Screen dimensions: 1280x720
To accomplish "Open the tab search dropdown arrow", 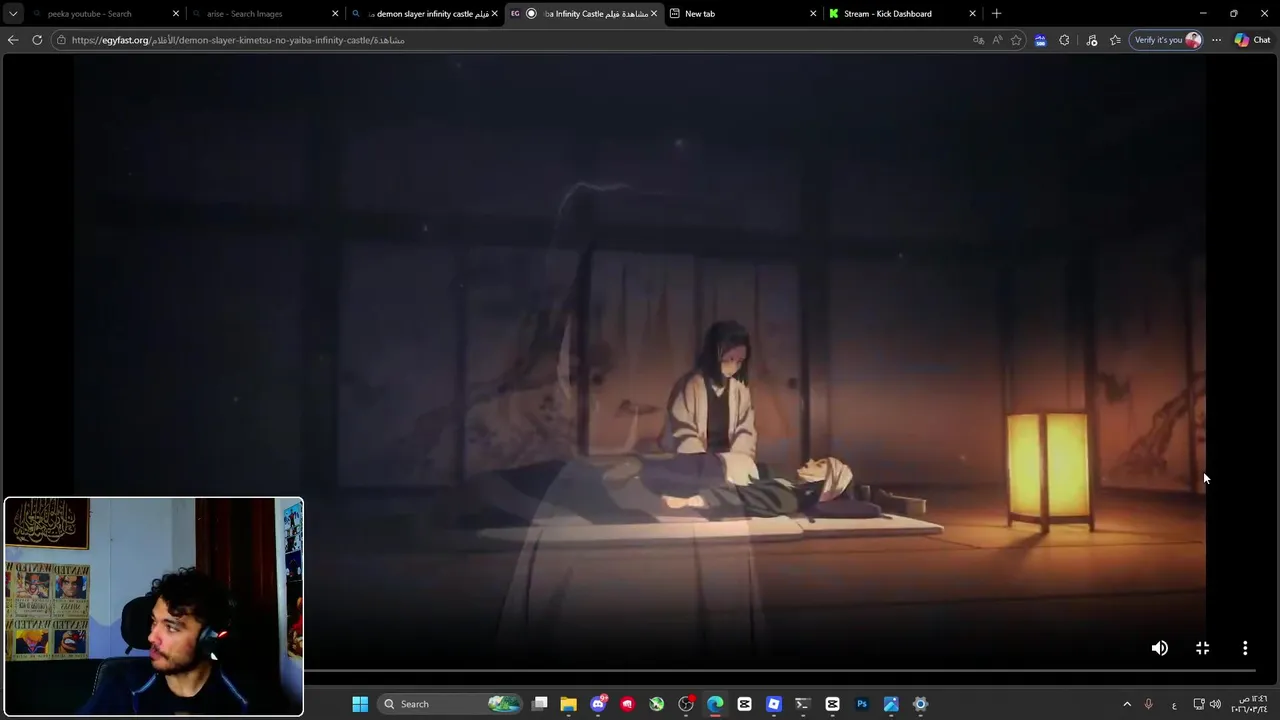I will 13,14.
